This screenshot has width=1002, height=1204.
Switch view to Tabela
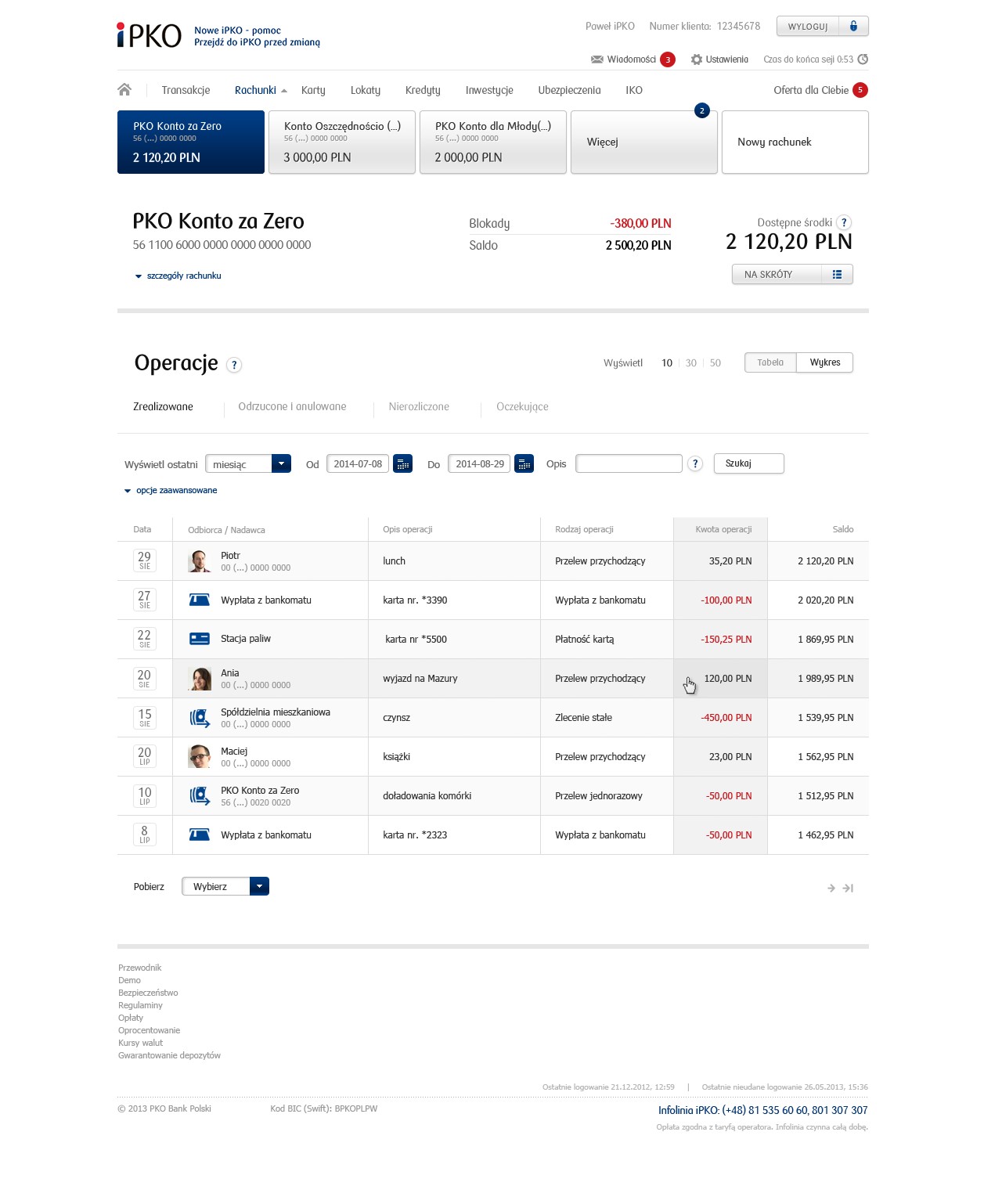[770, 362]
